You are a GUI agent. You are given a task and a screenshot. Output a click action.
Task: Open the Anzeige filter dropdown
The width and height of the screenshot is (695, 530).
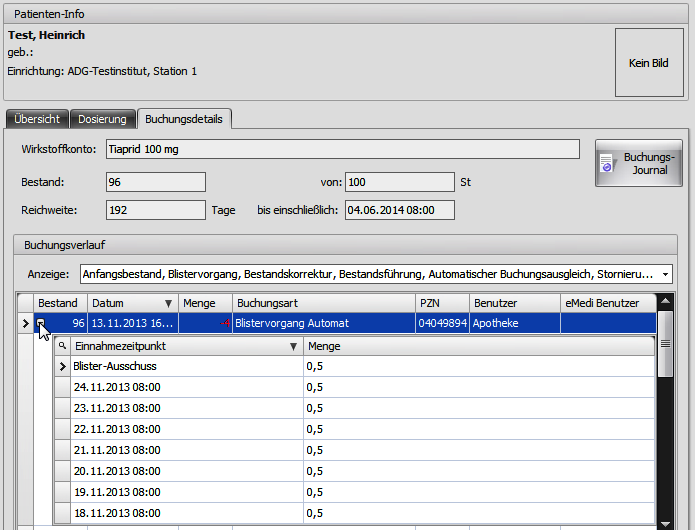(x=665, y=274)
